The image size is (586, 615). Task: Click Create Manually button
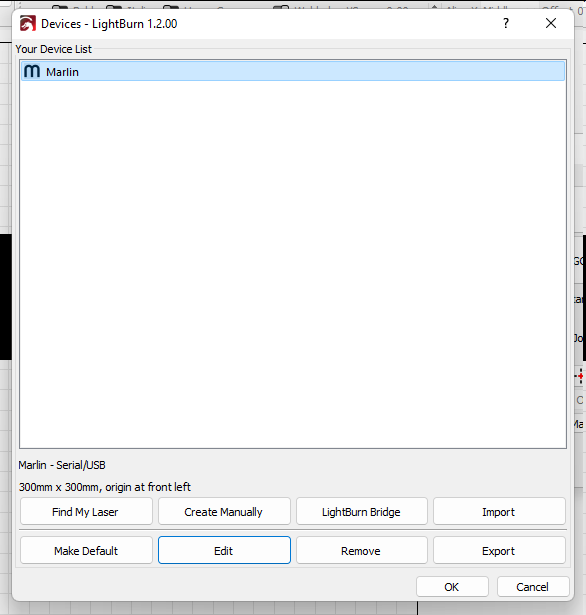[224, 511]
